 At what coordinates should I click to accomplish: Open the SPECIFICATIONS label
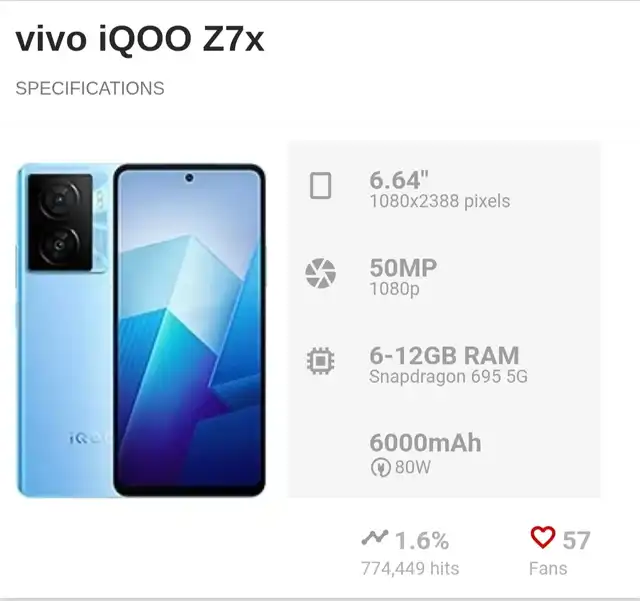tap(90, 88)
